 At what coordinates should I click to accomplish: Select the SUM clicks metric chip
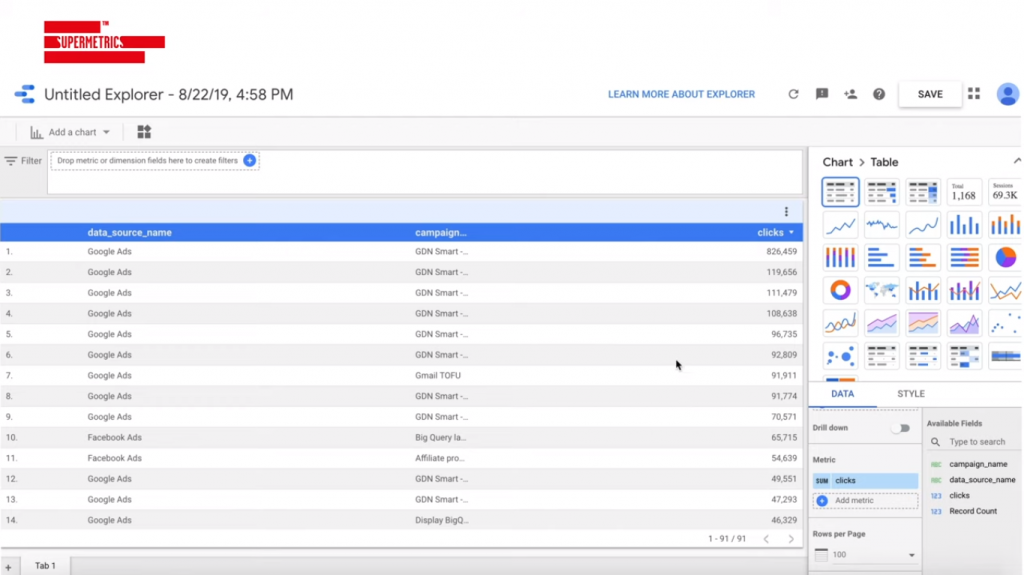(x=865, y=480)
